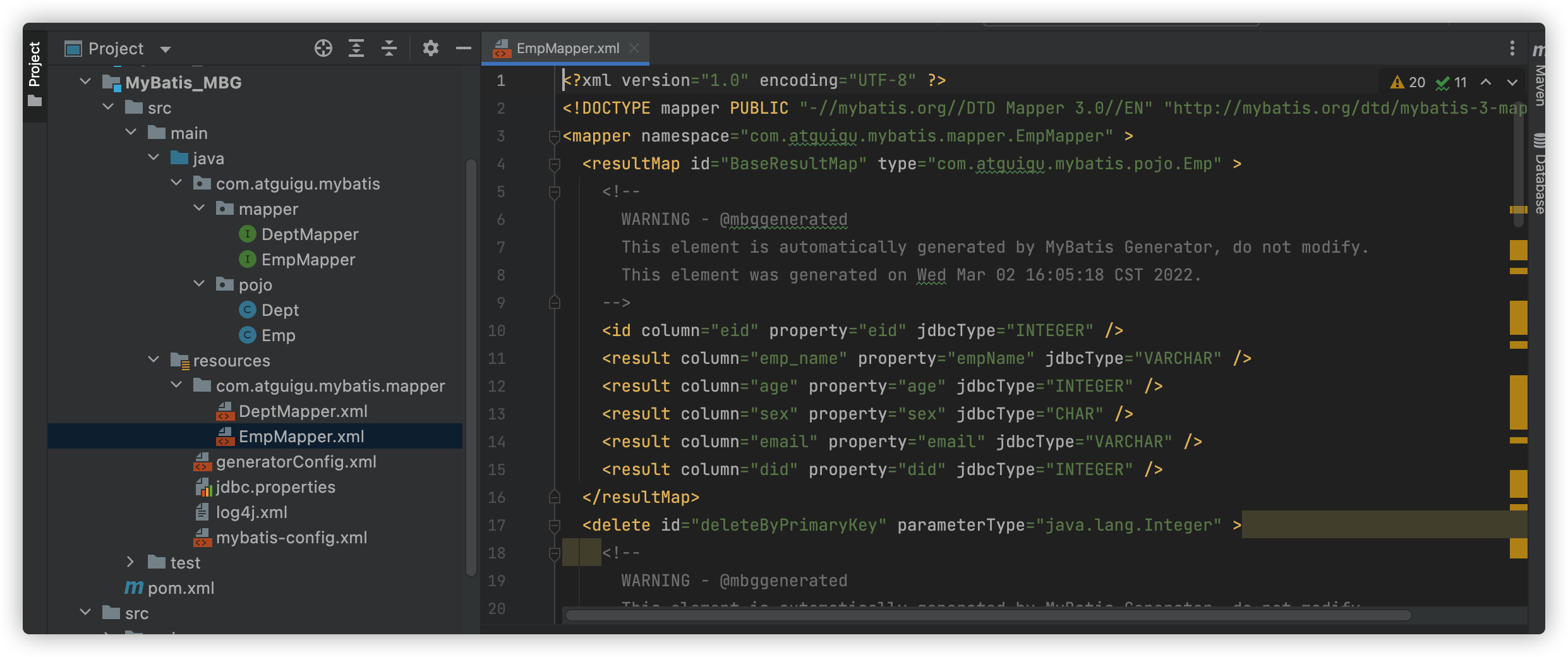Screen dimensions: 1568x657
Task: Select the EmpMapper.xml editor tab
Action: click(x=565, y=48)
